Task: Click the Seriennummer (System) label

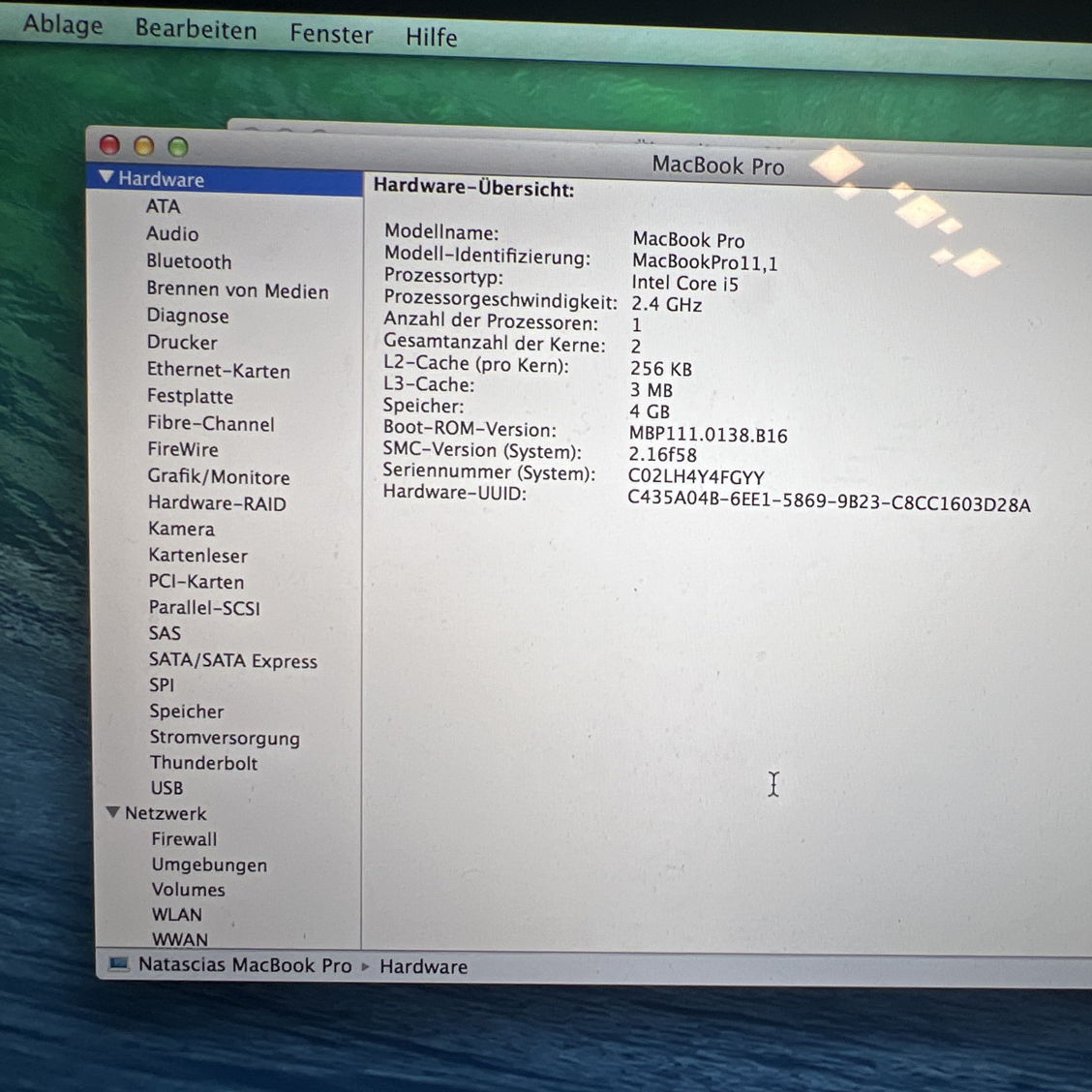Action: [x=489, y=472]
